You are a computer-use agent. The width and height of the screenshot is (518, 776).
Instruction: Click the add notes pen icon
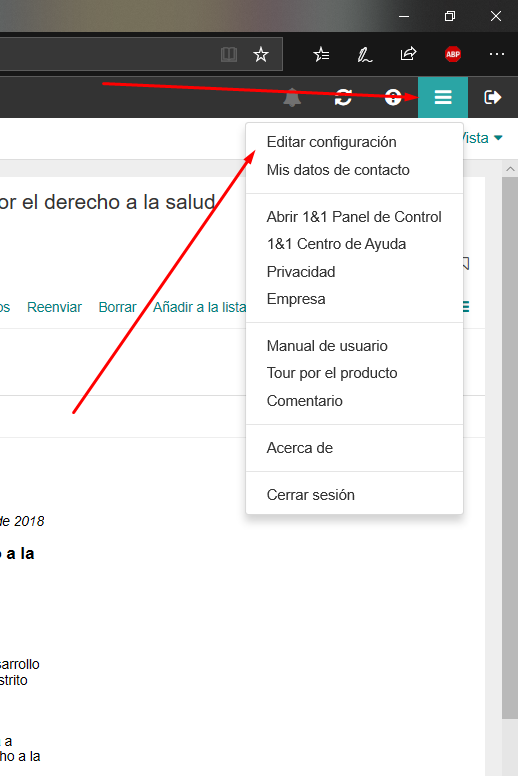pos(365,54)
